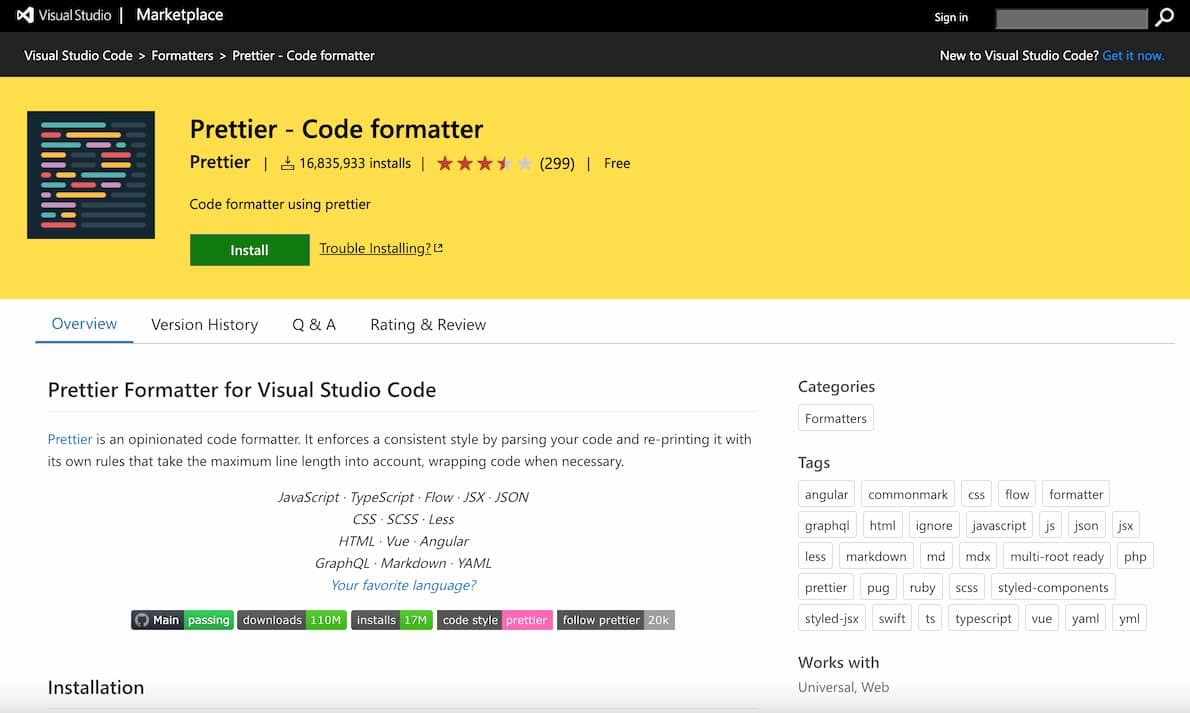1190x713 pixels.
Task: Click the installs 17M badge
Action: click(x=392, y=620)
